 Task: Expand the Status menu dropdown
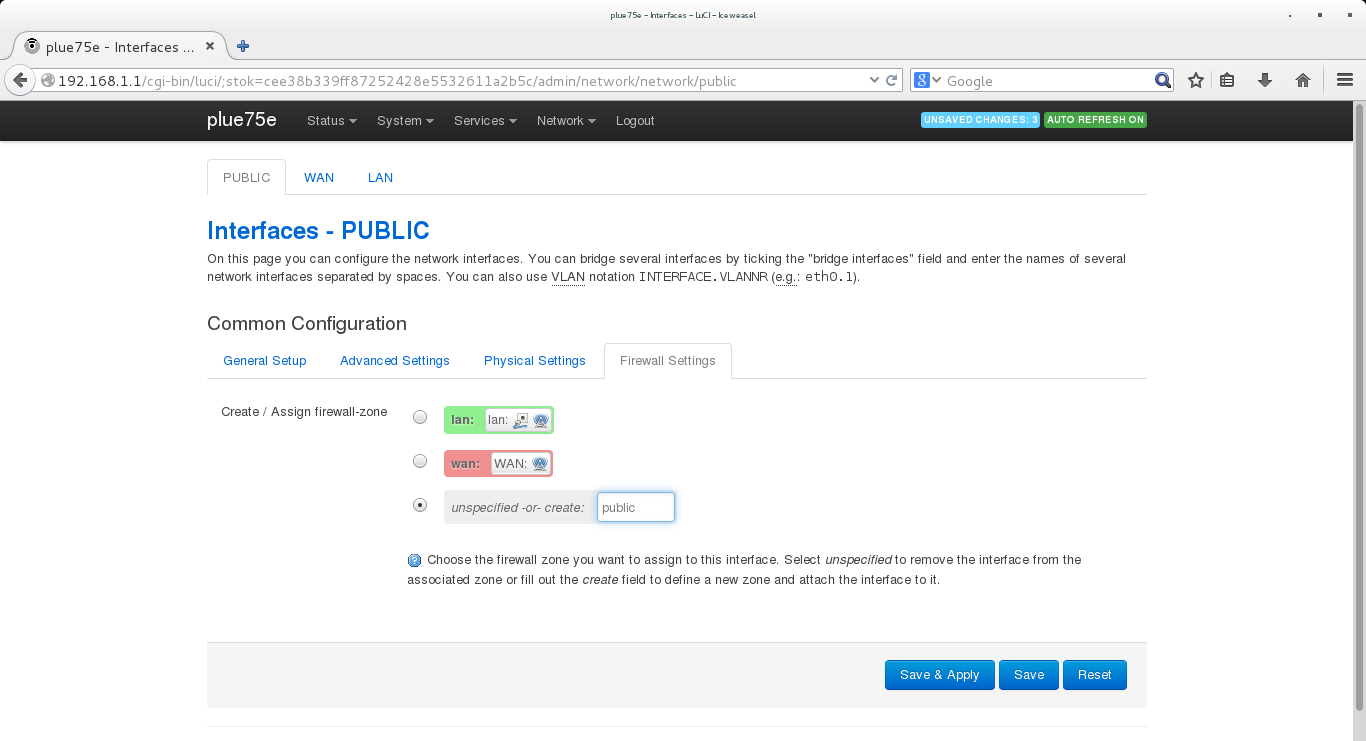pos(331,121)
